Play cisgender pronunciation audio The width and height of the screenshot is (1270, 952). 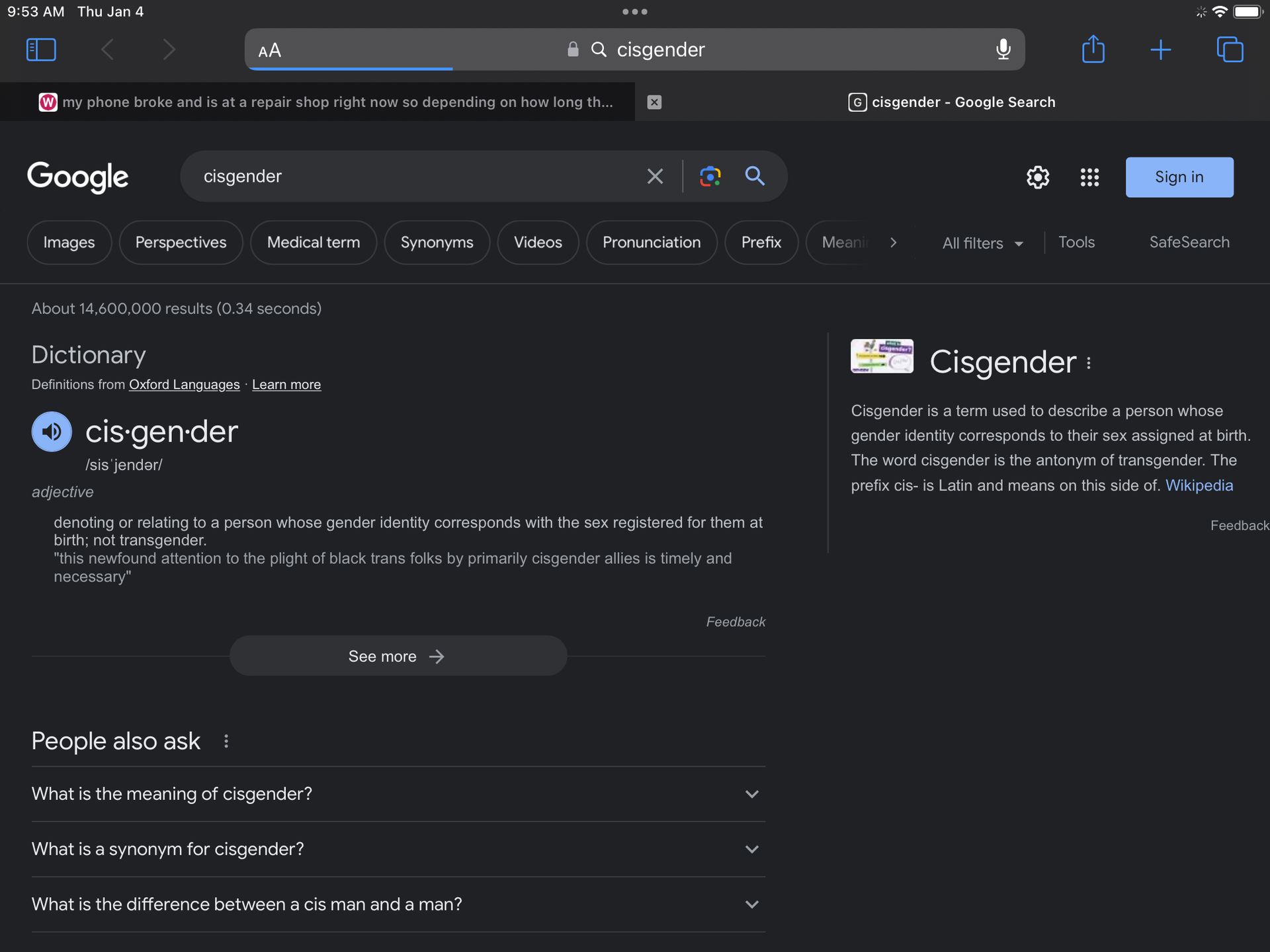(x=52, y=432)
